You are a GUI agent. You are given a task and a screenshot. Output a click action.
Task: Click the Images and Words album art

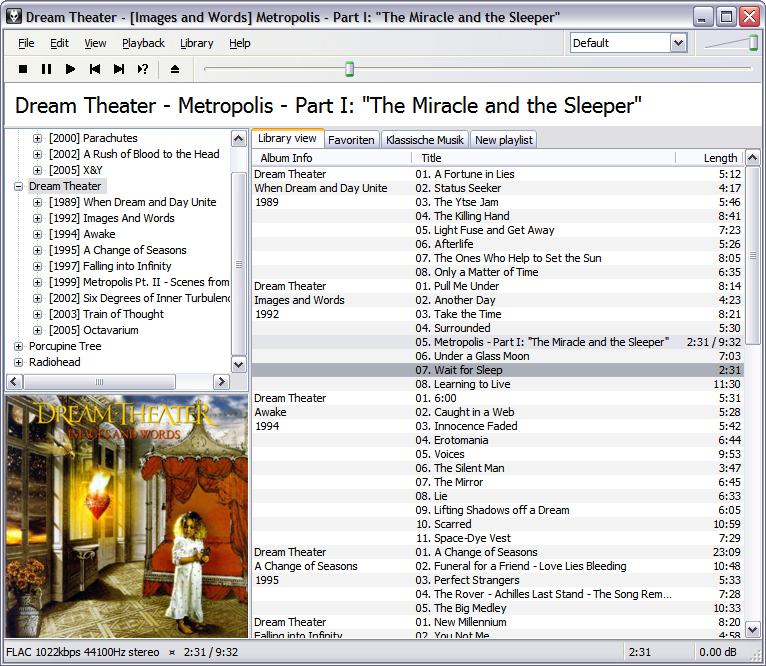tap(127, 516)
